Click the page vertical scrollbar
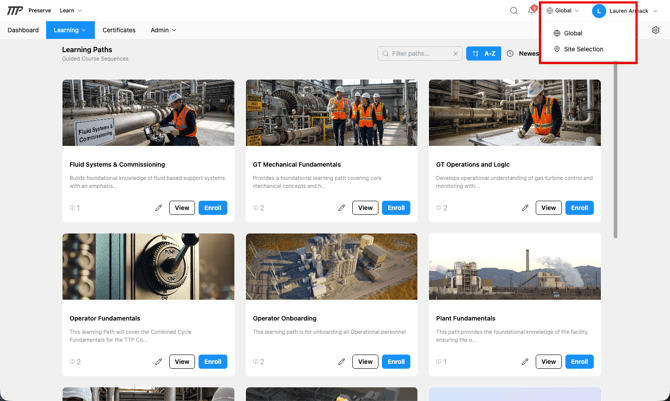The width and height of the screenshot is (670, 401). 615,150
